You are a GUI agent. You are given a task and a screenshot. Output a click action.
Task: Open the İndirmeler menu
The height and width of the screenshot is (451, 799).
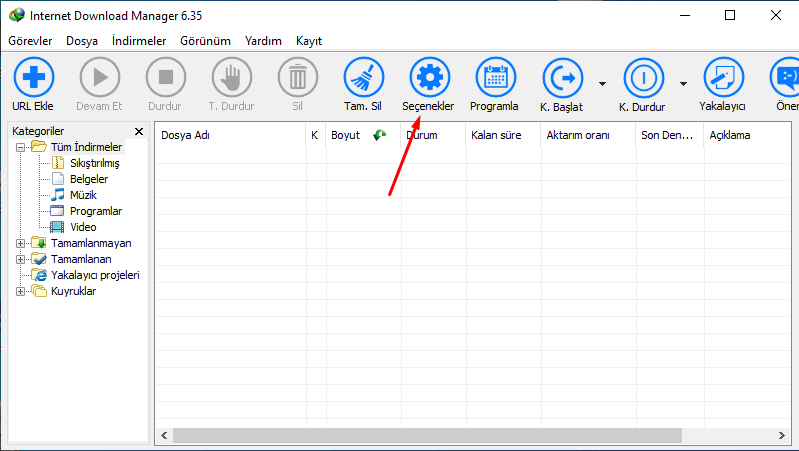click(x=139, y=41)
